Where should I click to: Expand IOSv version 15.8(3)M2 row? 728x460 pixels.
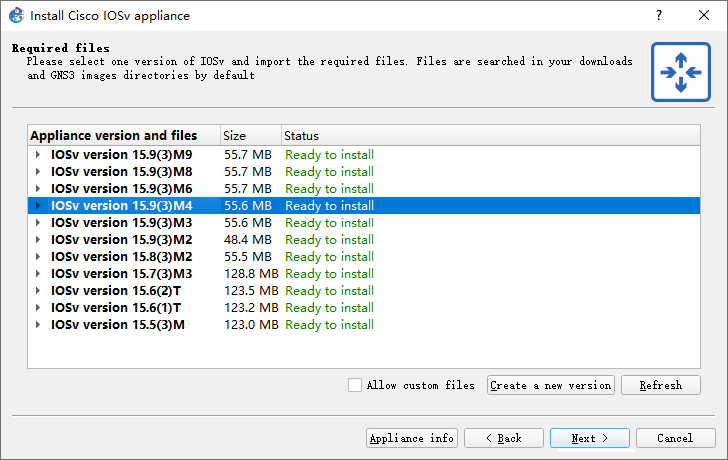(38, 257)
